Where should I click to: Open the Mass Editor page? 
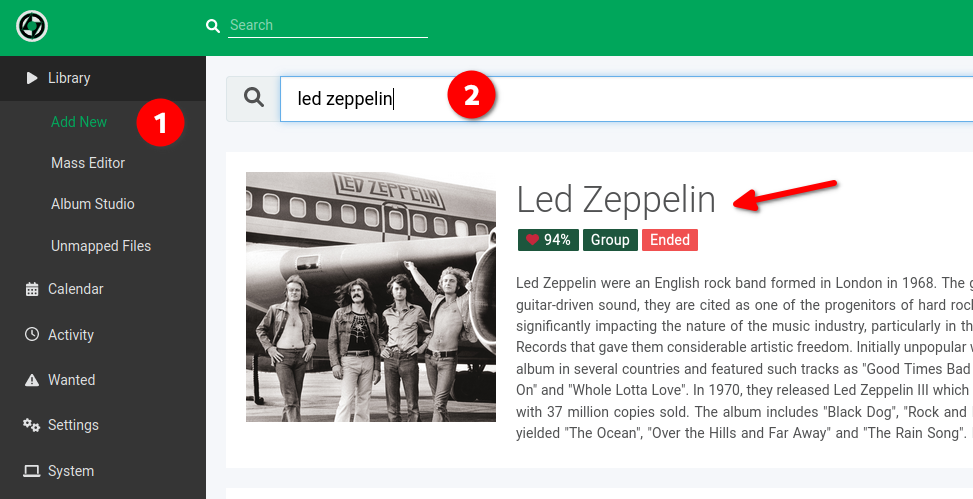(88, 163)
